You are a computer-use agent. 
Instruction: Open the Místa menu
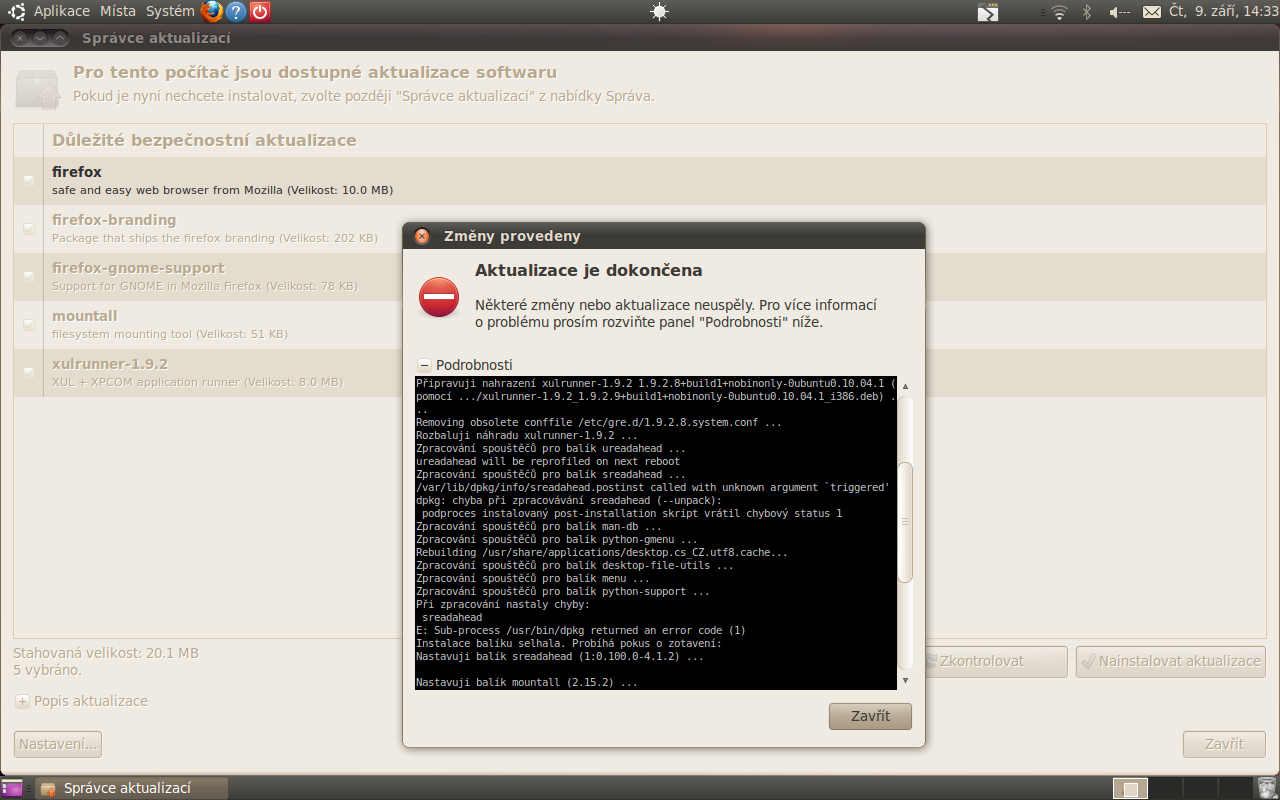click(118, 12)
